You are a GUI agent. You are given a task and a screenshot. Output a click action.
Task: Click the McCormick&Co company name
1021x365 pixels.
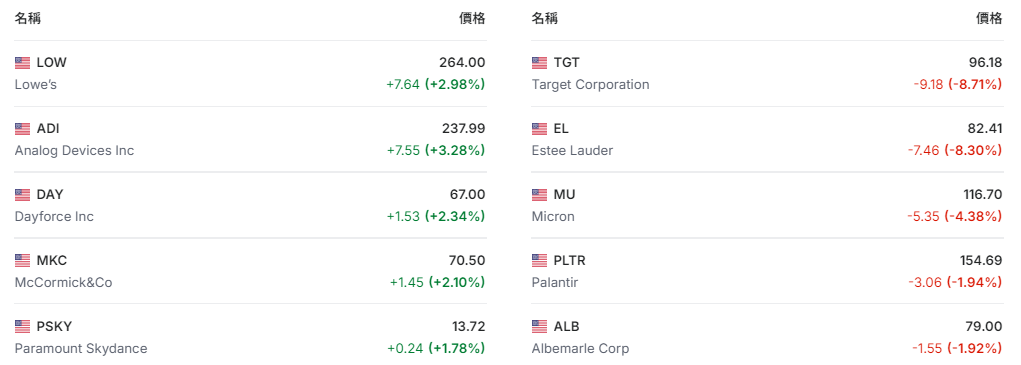[63, 282]
